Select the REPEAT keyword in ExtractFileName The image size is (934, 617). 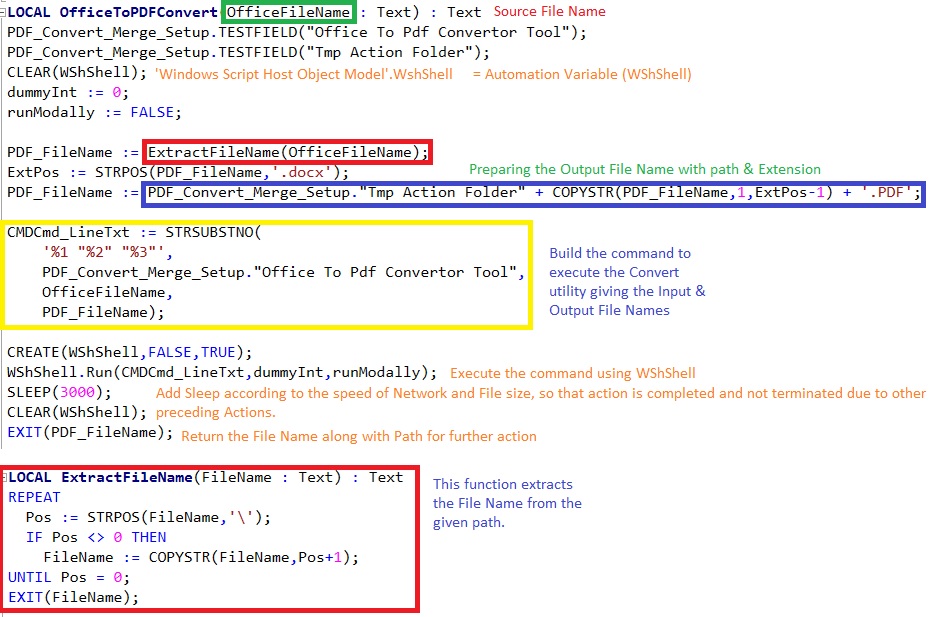pyautogui.click(x=34, y=497)
